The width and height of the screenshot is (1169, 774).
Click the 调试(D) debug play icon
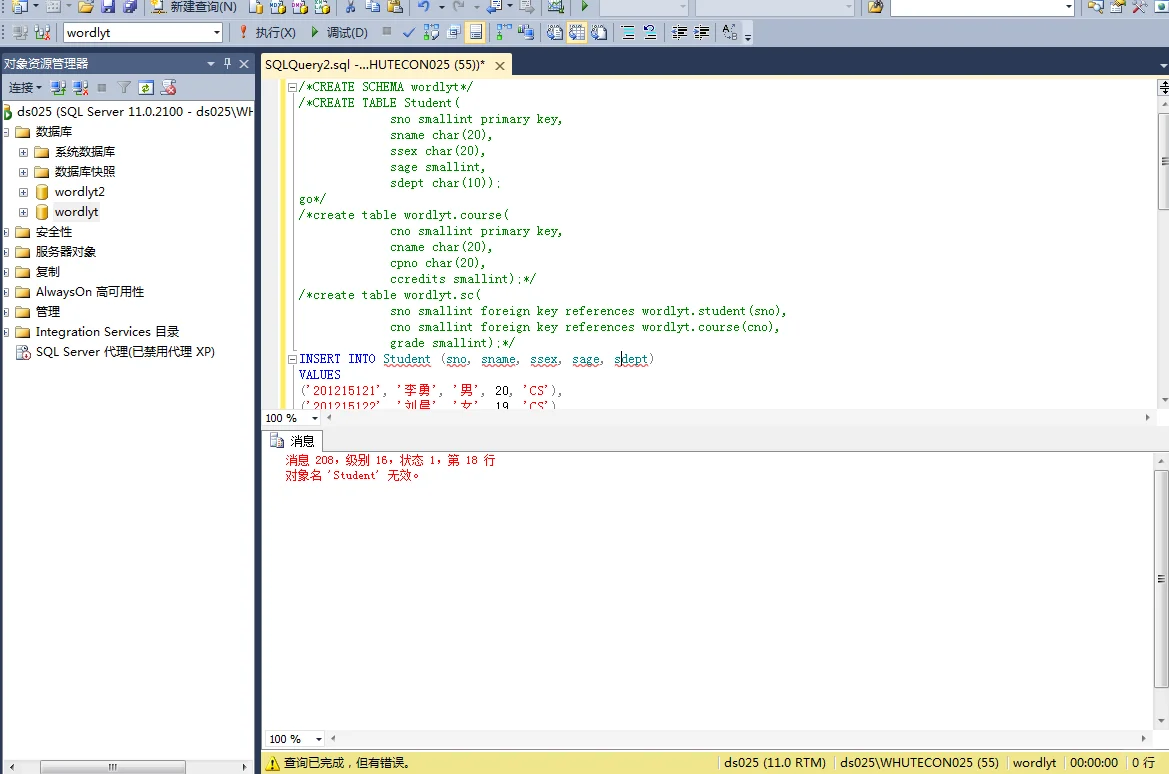coord(315,33)
